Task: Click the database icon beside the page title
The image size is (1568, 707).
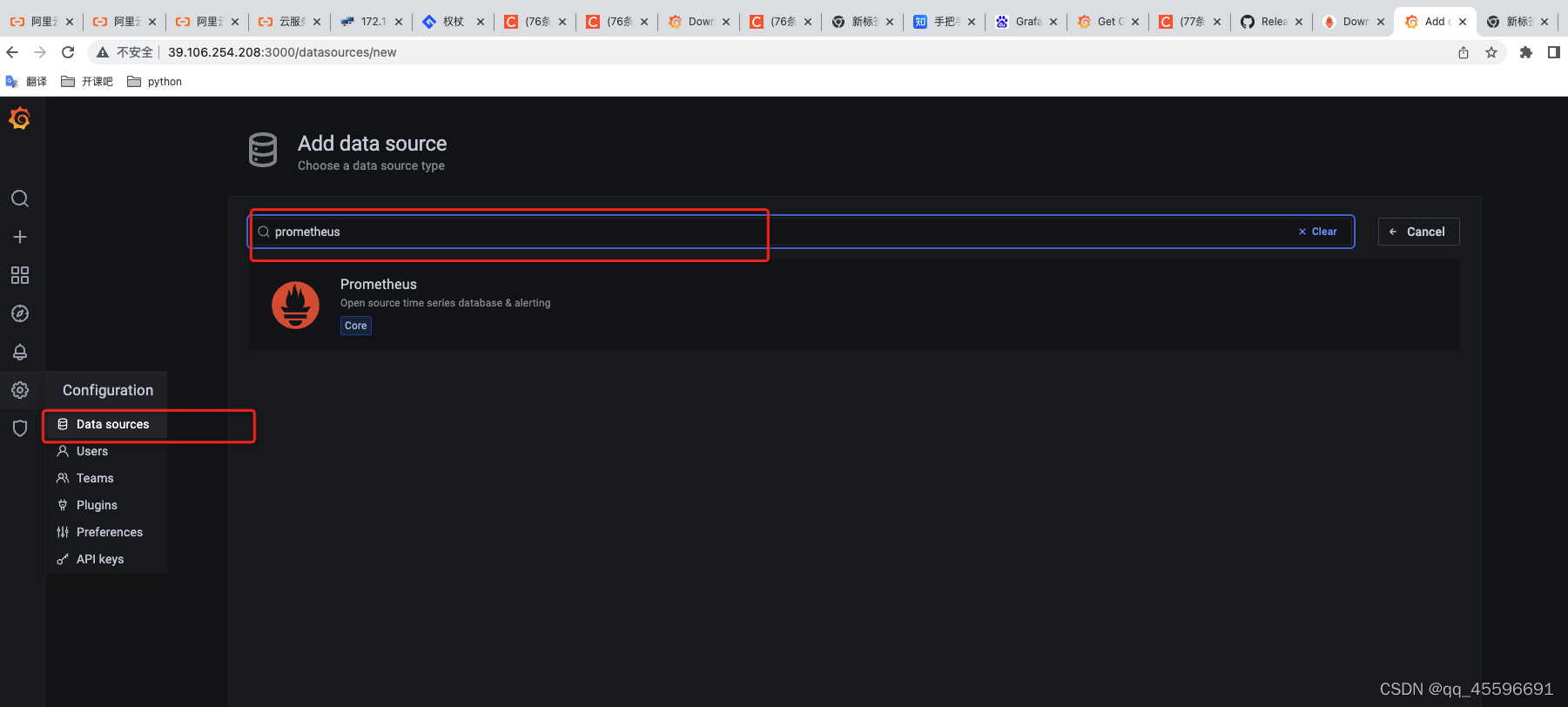Action: pos(263,150)
